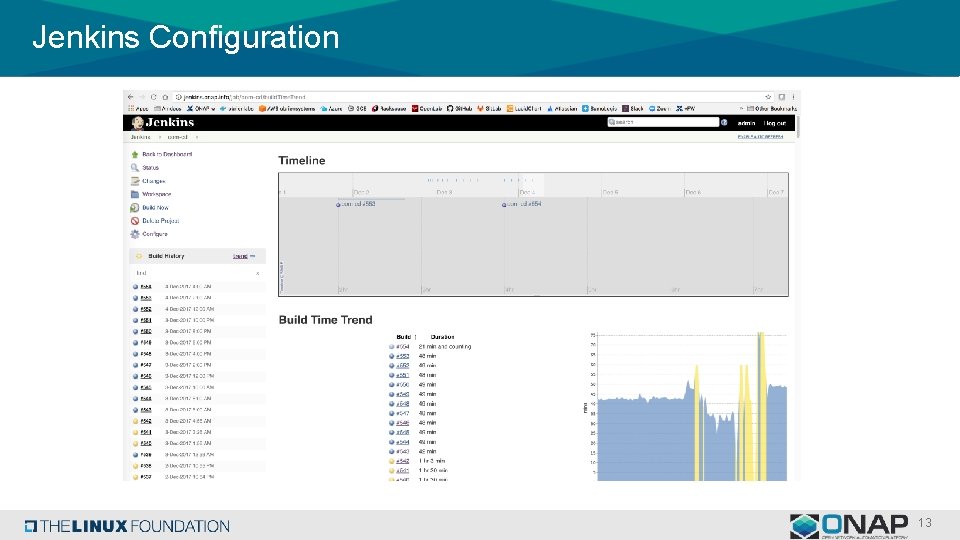Click the Back to Dashboard arrow icon

point(135,154)
